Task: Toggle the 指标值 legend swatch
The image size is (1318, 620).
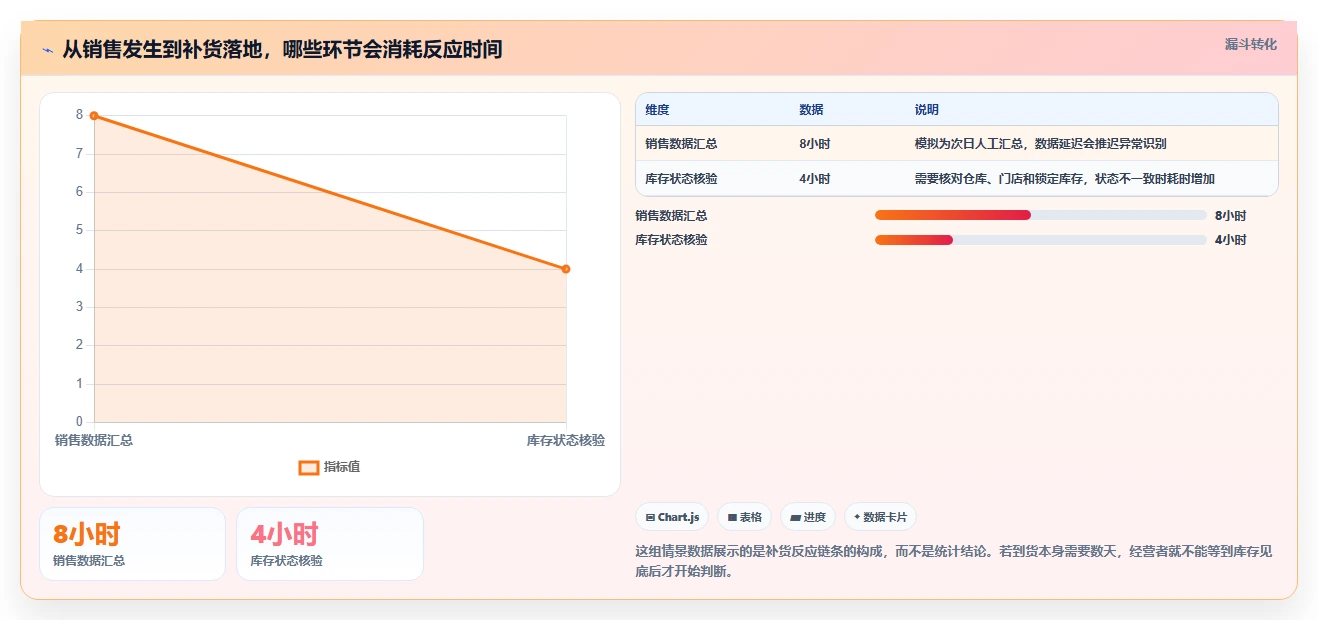Action: point(309,467)
